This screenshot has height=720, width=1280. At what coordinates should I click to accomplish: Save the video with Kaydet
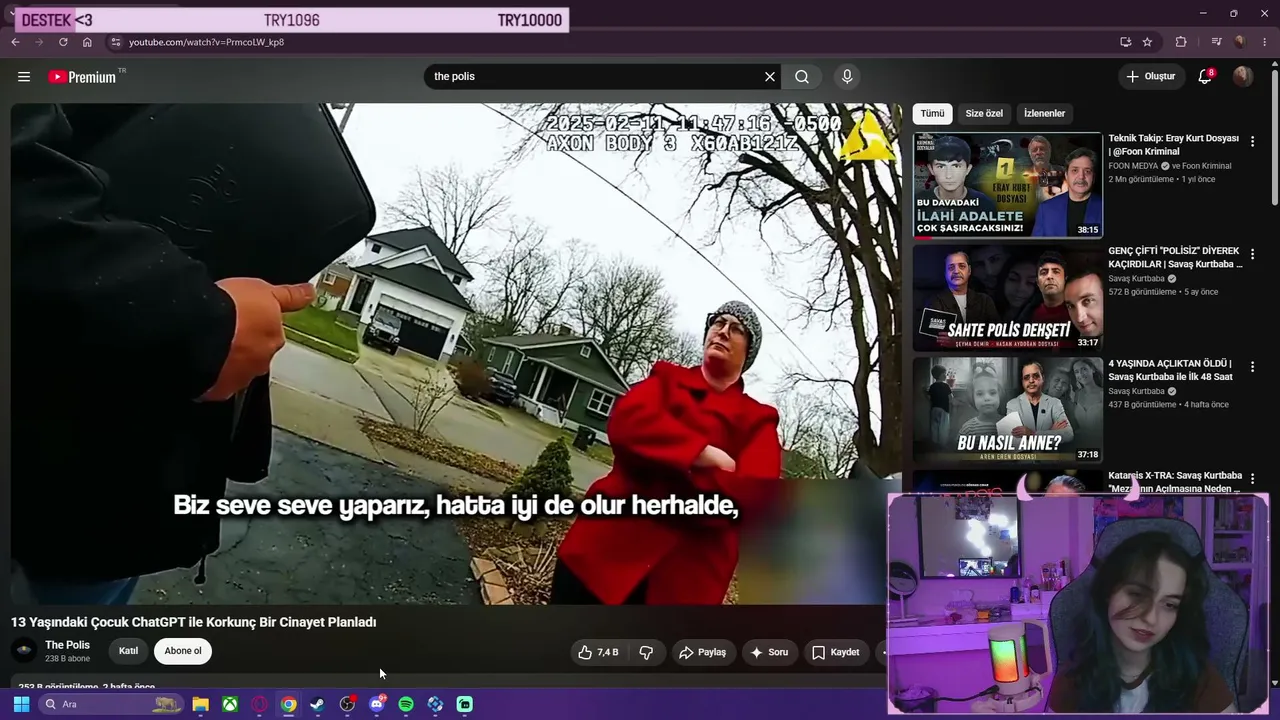click(x=836, y=653)
